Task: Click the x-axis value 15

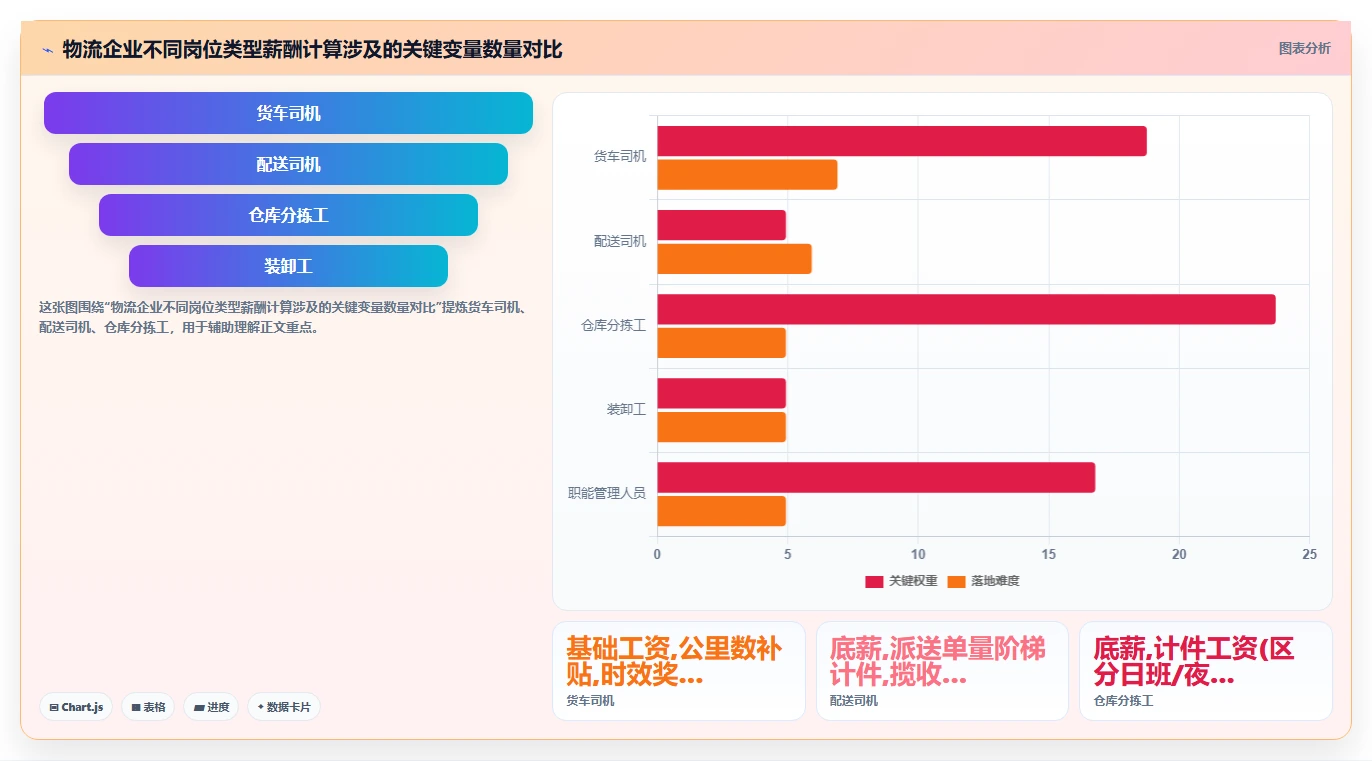Action: (x=1049, y=554)
